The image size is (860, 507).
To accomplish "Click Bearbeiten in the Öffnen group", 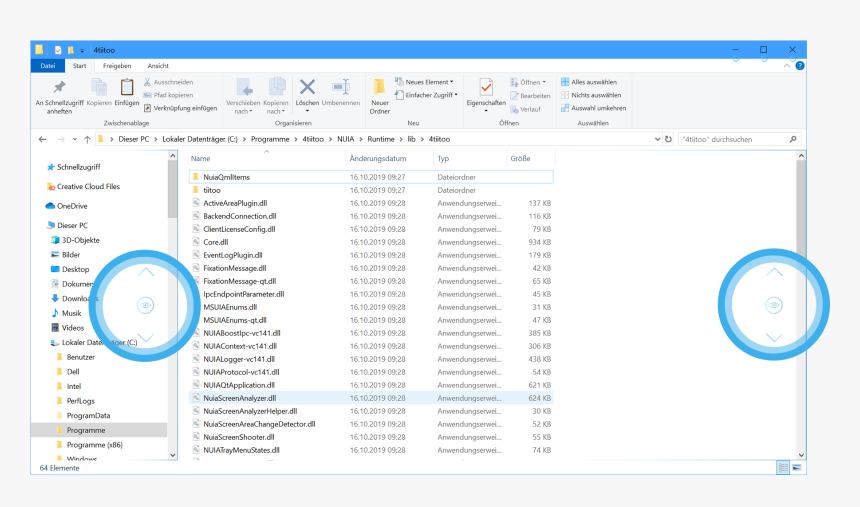I will [530, 95].
